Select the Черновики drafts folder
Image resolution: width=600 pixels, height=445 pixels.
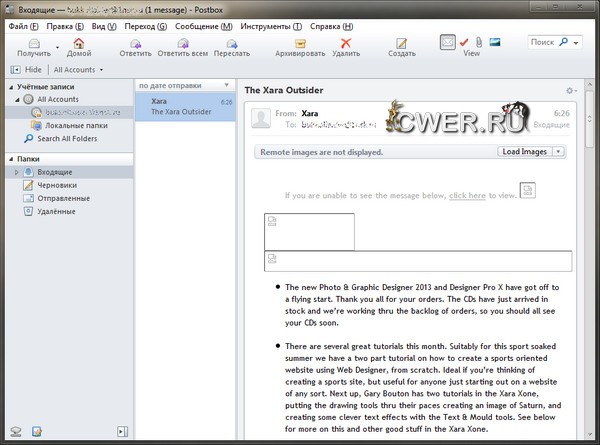[57, 185]
